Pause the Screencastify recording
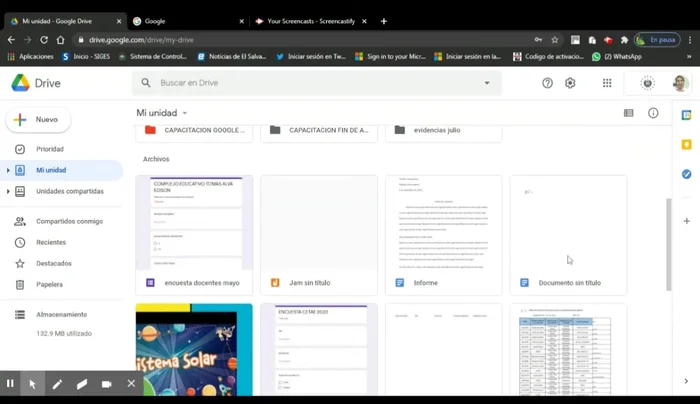700x404 pixels. pyautogui.click(x=10, y=384)
